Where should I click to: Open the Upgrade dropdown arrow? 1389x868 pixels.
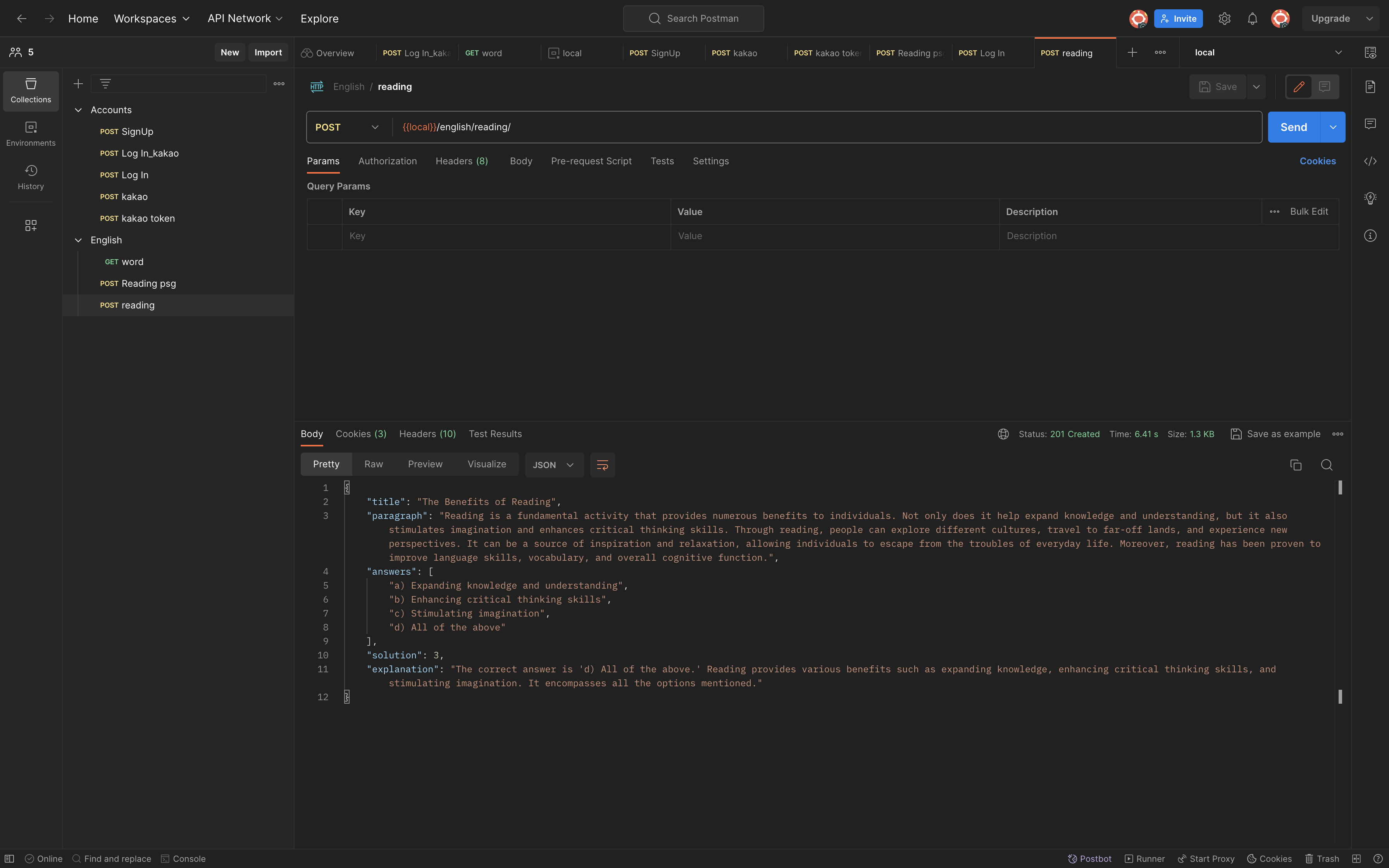point(1369,18)
